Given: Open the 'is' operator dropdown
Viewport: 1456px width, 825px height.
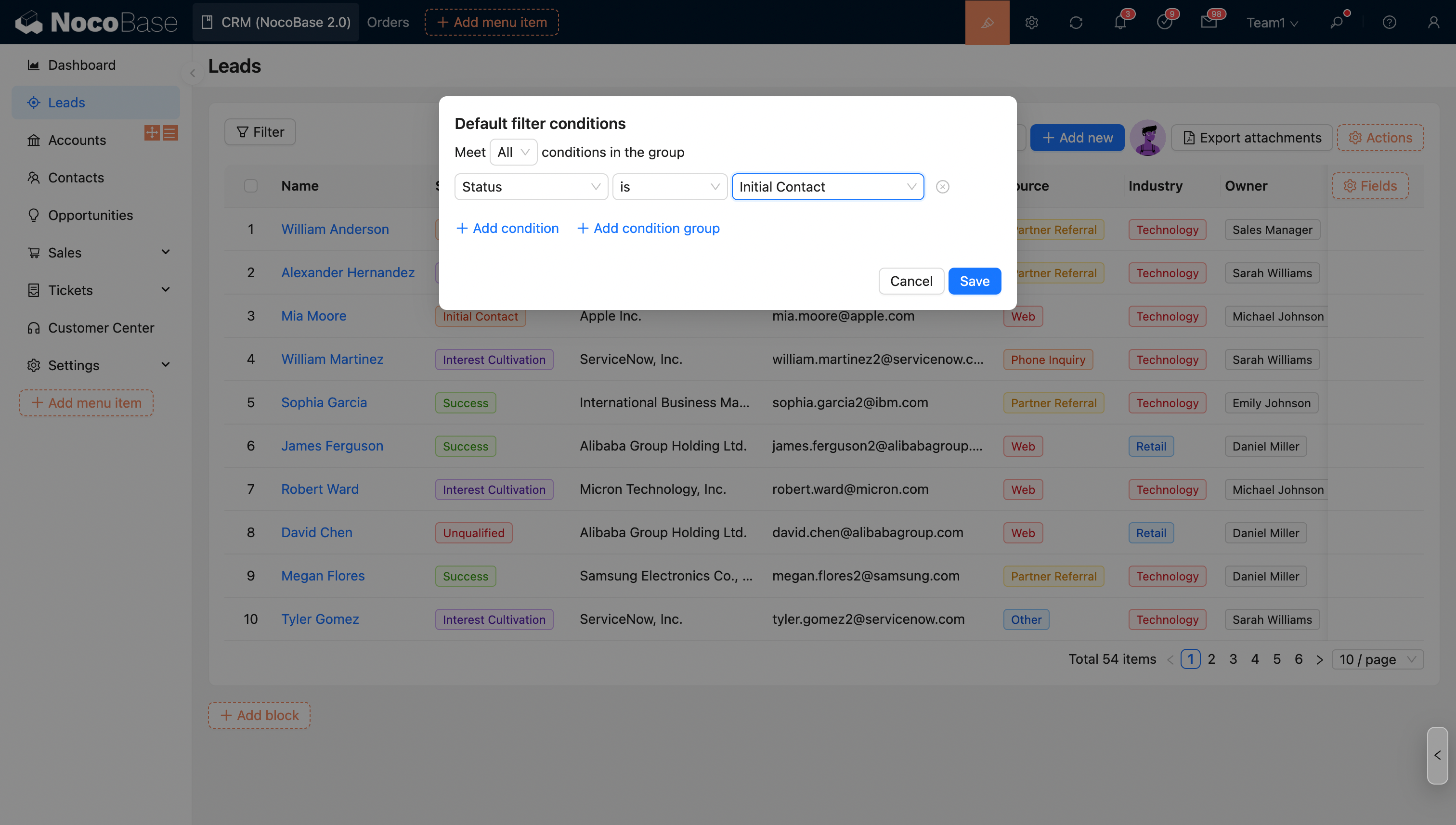Looking at the screenshot, I should [x=669, y=186].
